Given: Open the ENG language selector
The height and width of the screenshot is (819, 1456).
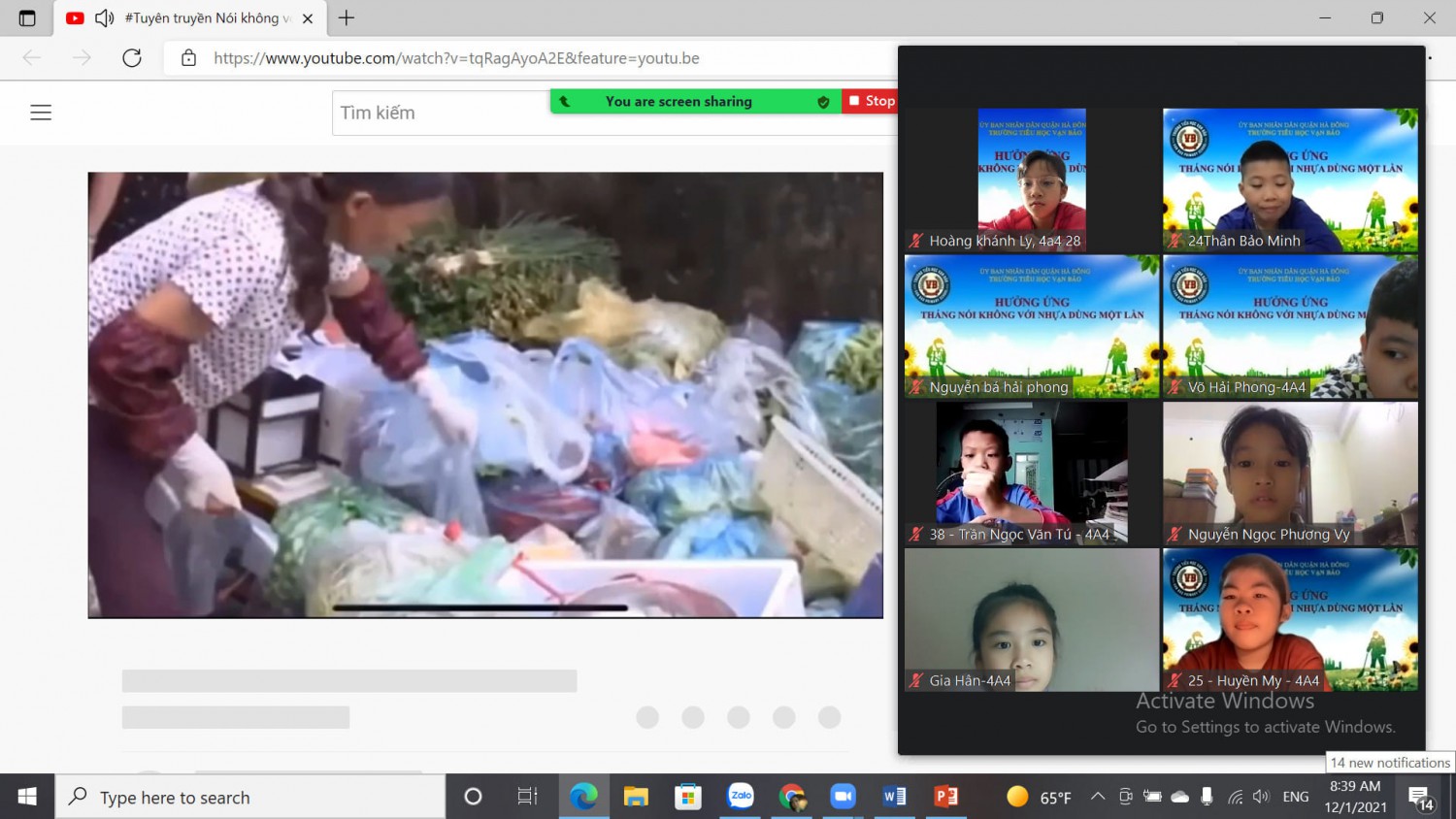Looking at the screenshot, I should coord(1295,797).
